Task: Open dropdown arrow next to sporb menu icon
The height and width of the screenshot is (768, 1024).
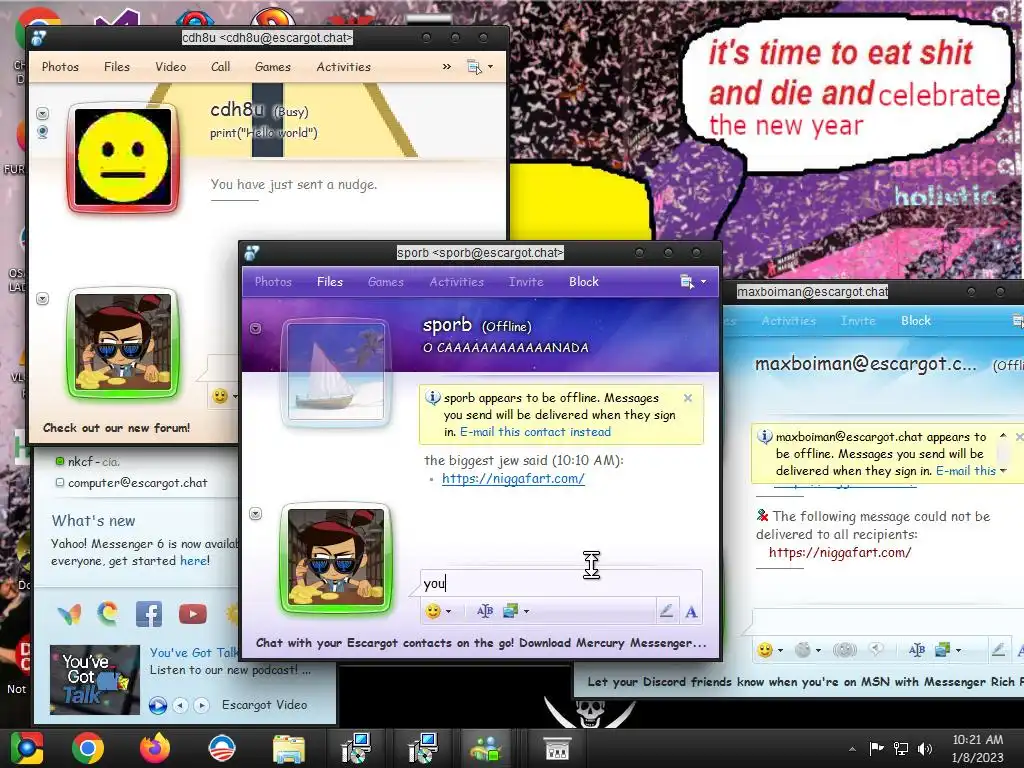Action: 703,282
